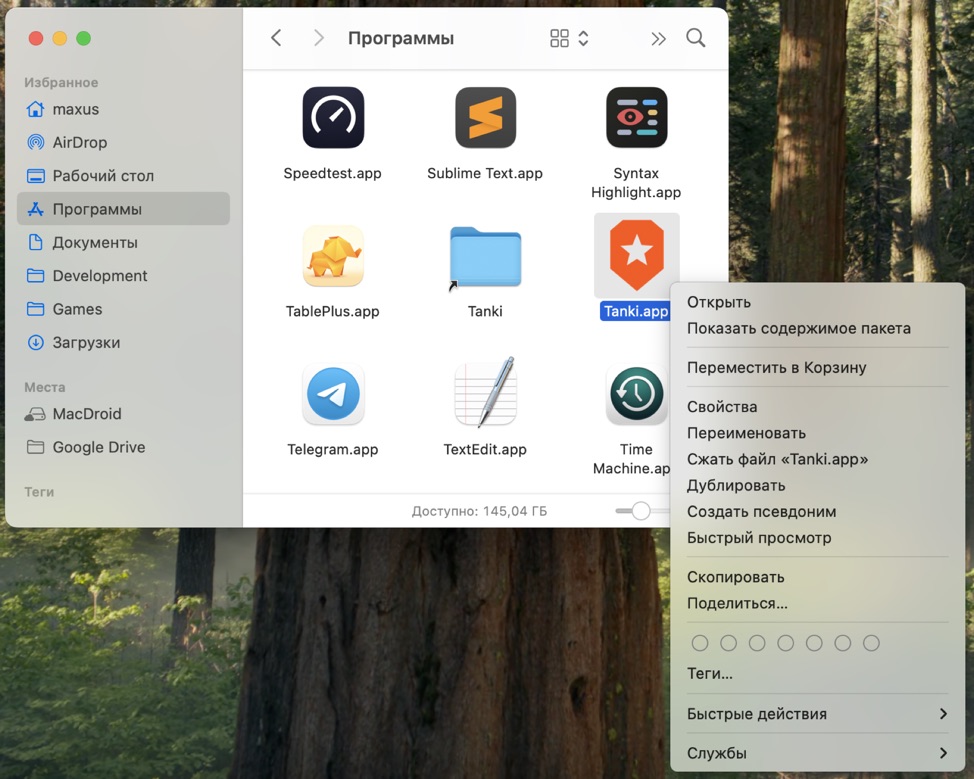Click the Доступно: 145,04 ГБ status text

[x=480, y=511]
